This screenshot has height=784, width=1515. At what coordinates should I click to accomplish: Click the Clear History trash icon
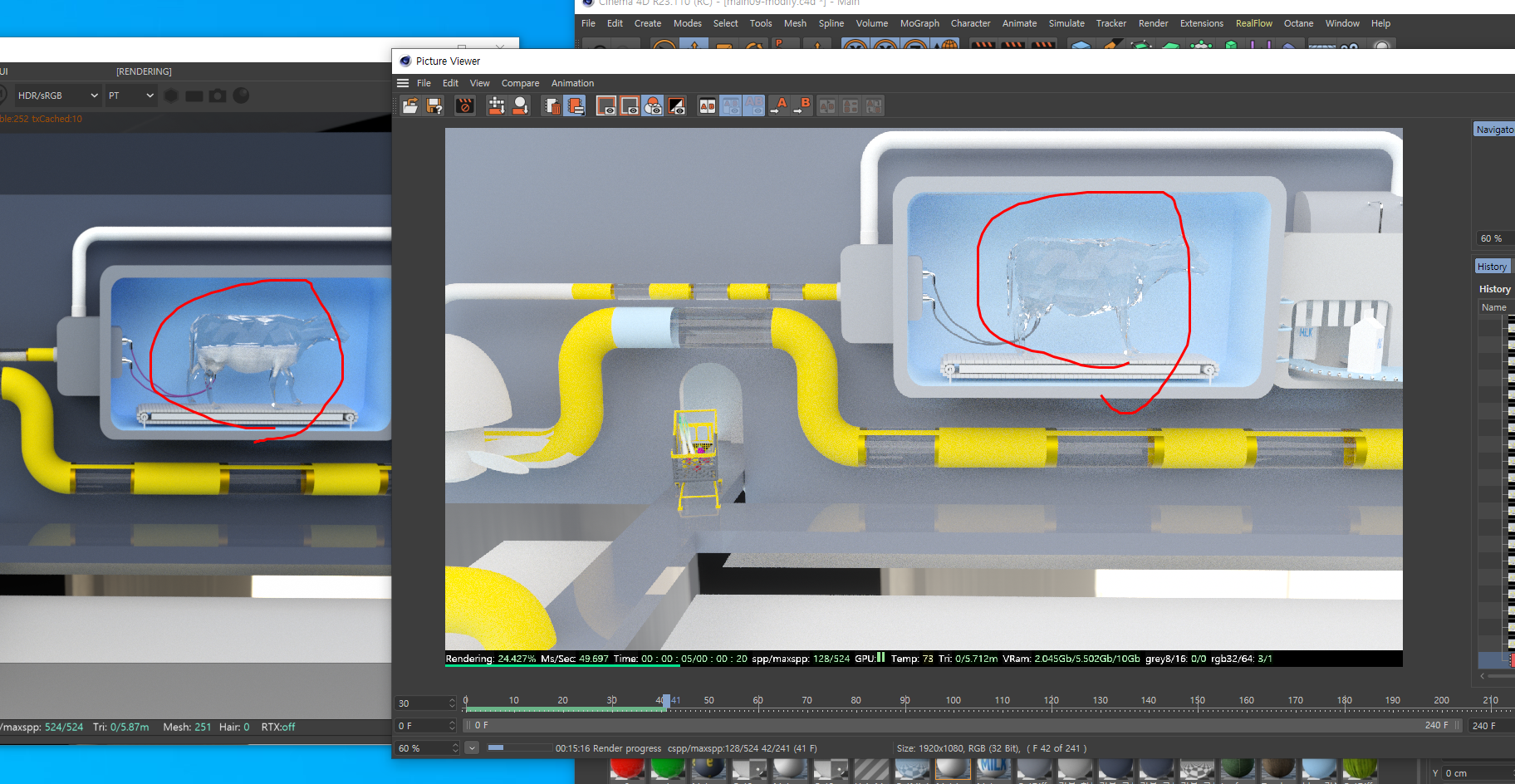[x=552, y=105]
